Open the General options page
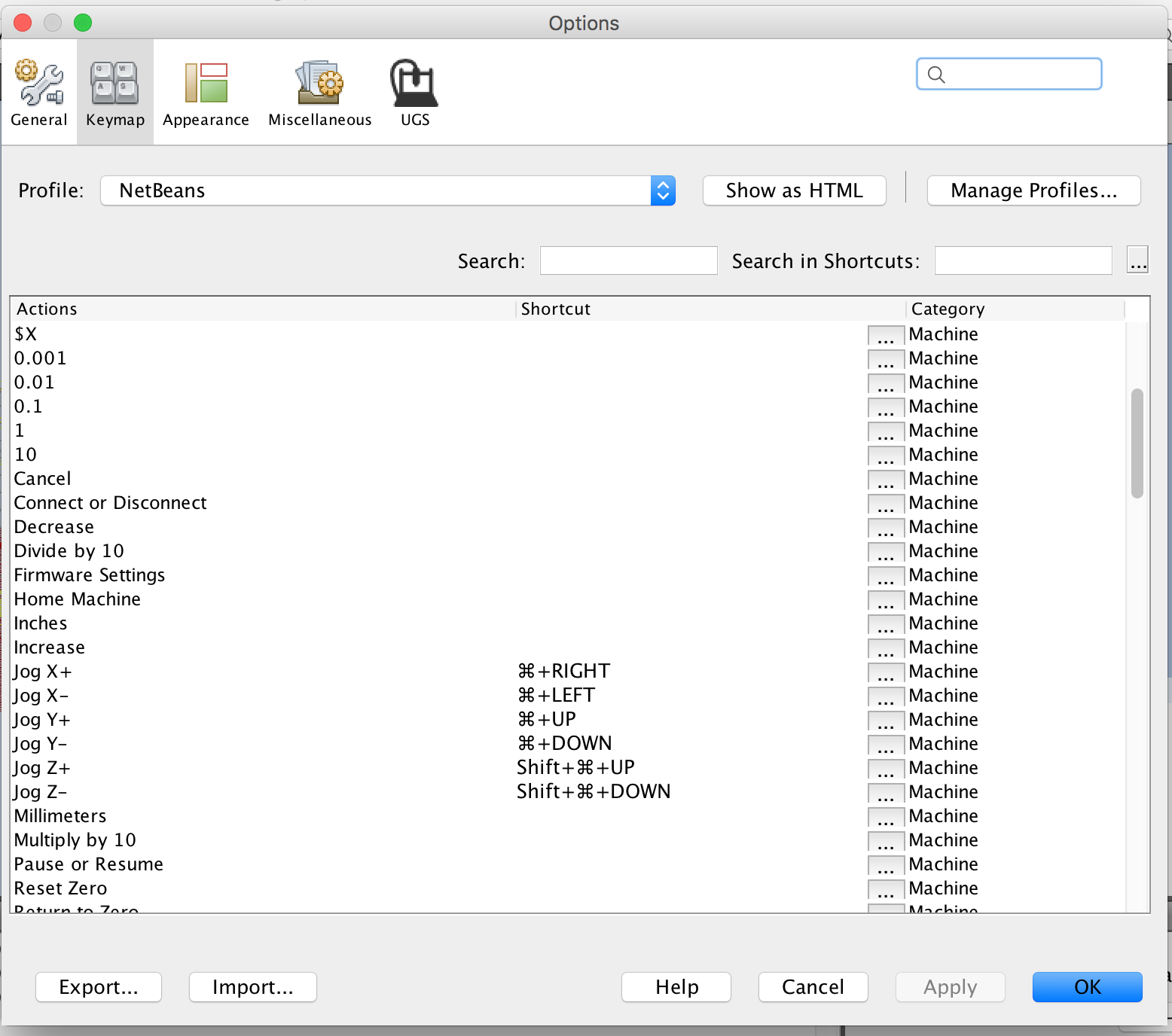 click(39, 90)
